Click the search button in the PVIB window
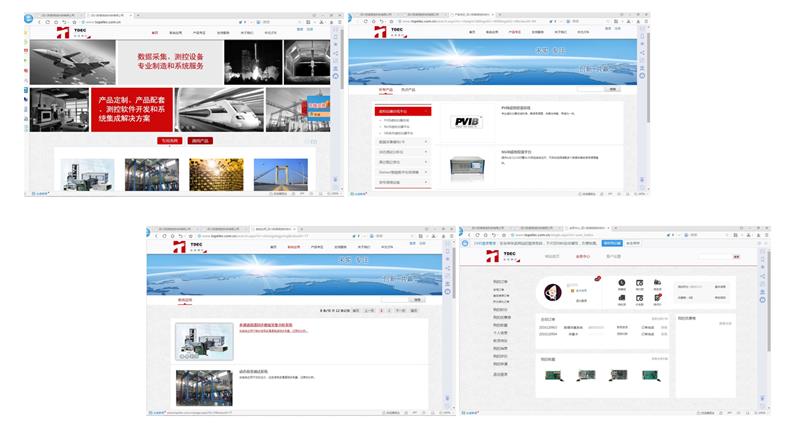 click(x=613, y=89)
